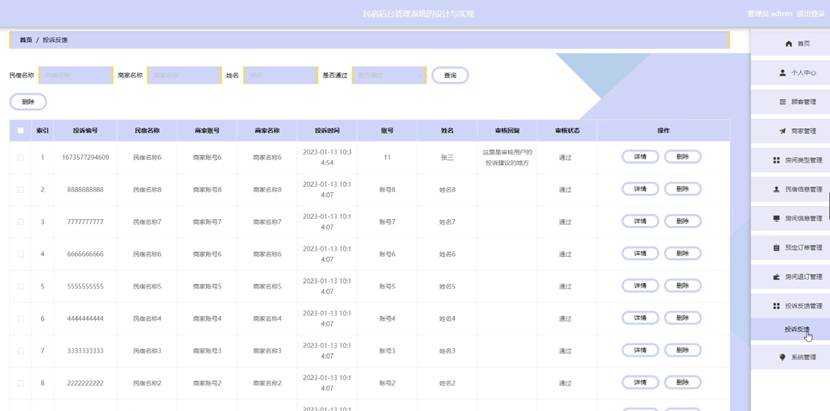The image size is (830, 411).
Task: View 详情 for row 5 (姓名5)
Action: coord(640,286)
